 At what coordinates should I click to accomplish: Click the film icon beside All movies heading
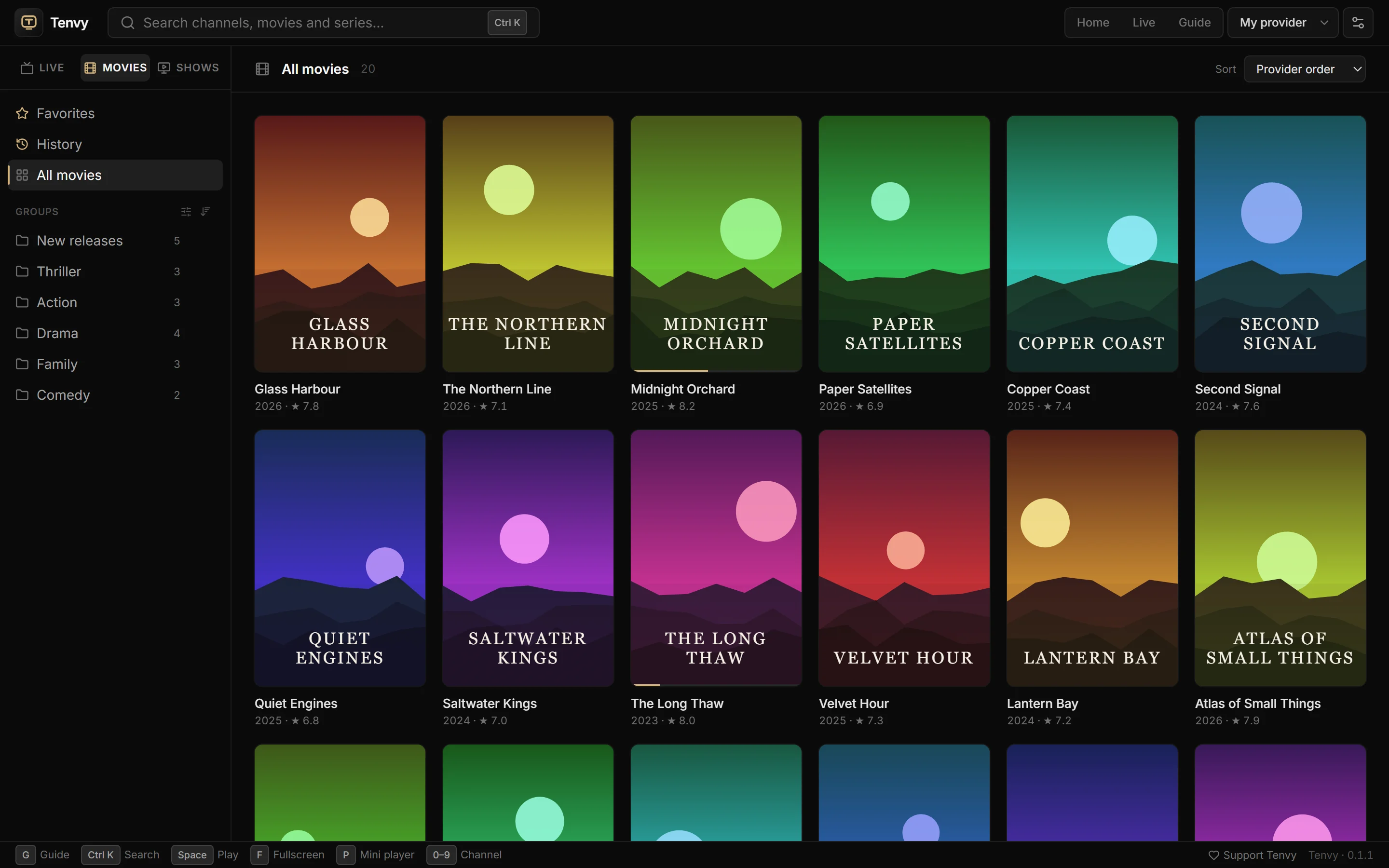pos(262,69)
